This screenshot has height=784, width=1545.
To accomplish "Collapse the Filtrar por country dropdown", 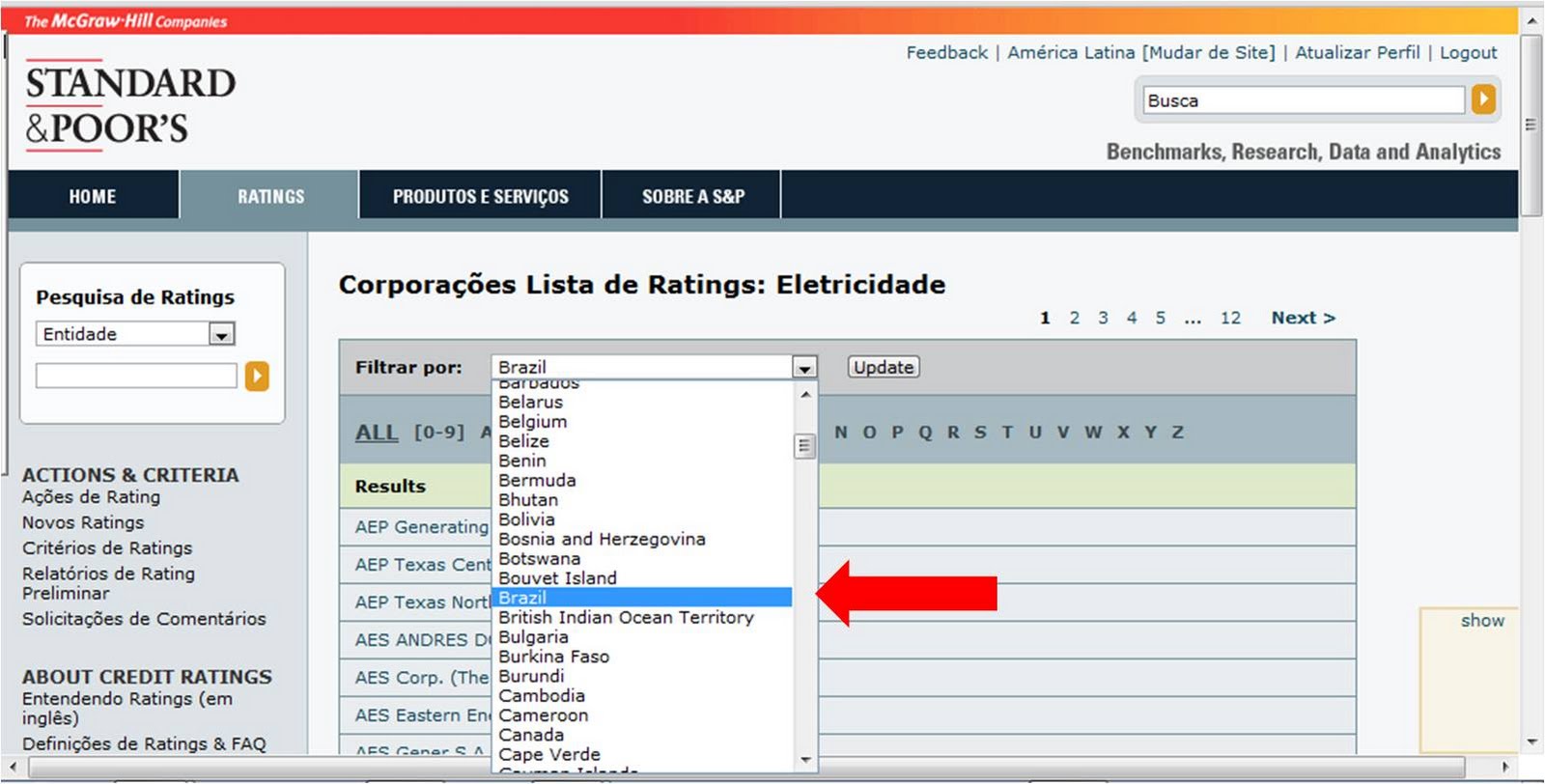I will click(x=803, y=367).
